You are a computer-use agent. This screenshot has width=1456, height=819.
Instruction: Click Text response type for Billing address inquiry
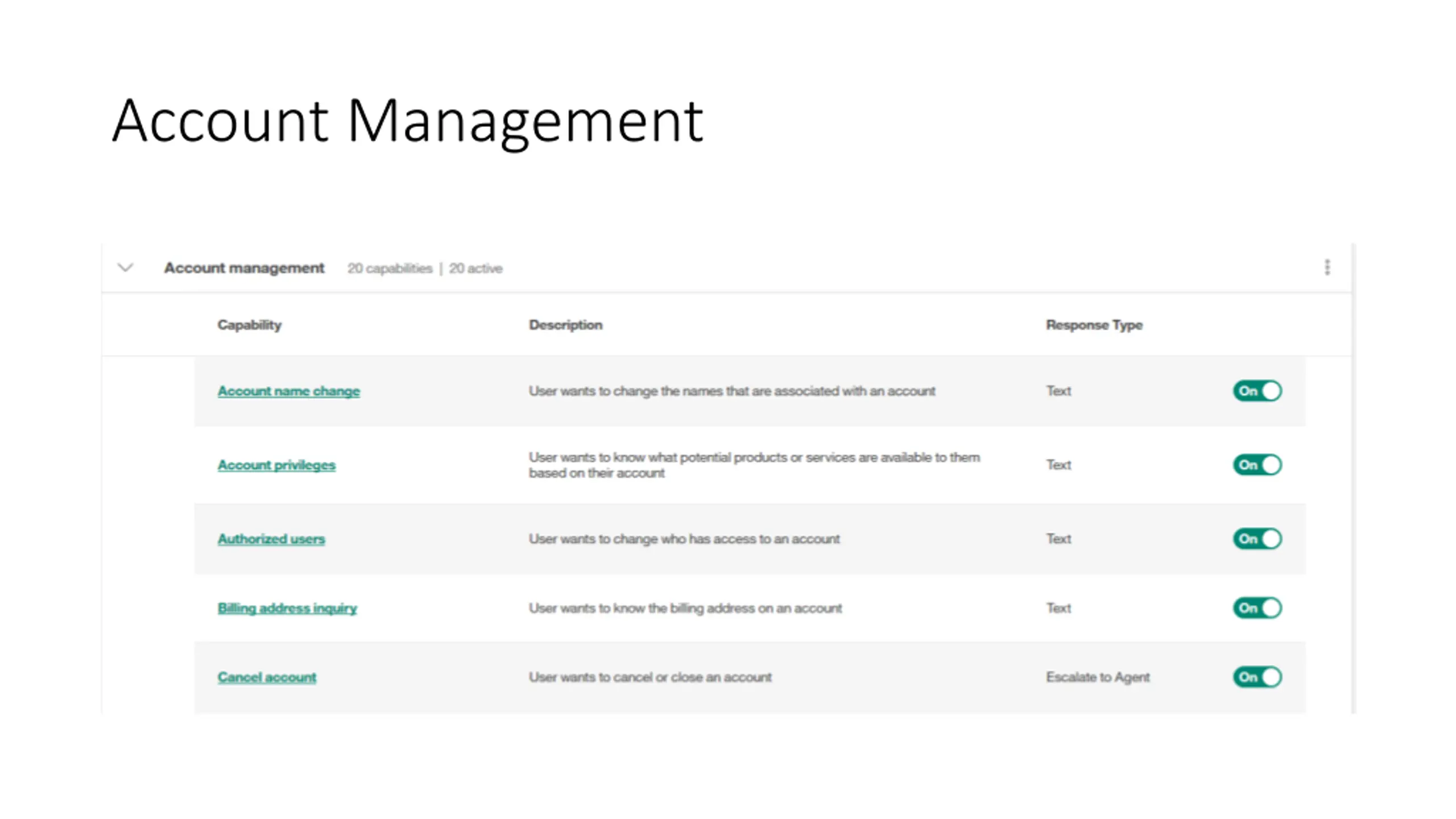click(1058, 609)
